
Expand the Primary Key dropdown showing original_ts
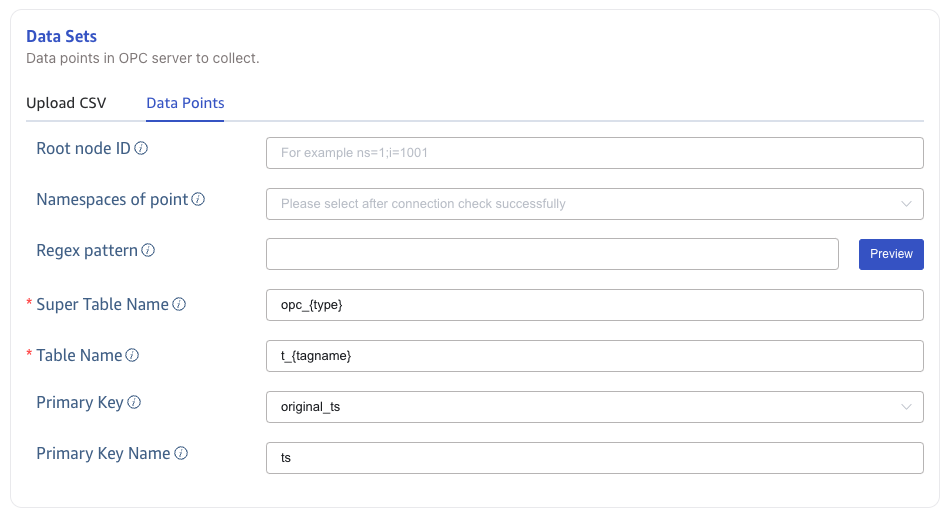click(x=594, y=407)
